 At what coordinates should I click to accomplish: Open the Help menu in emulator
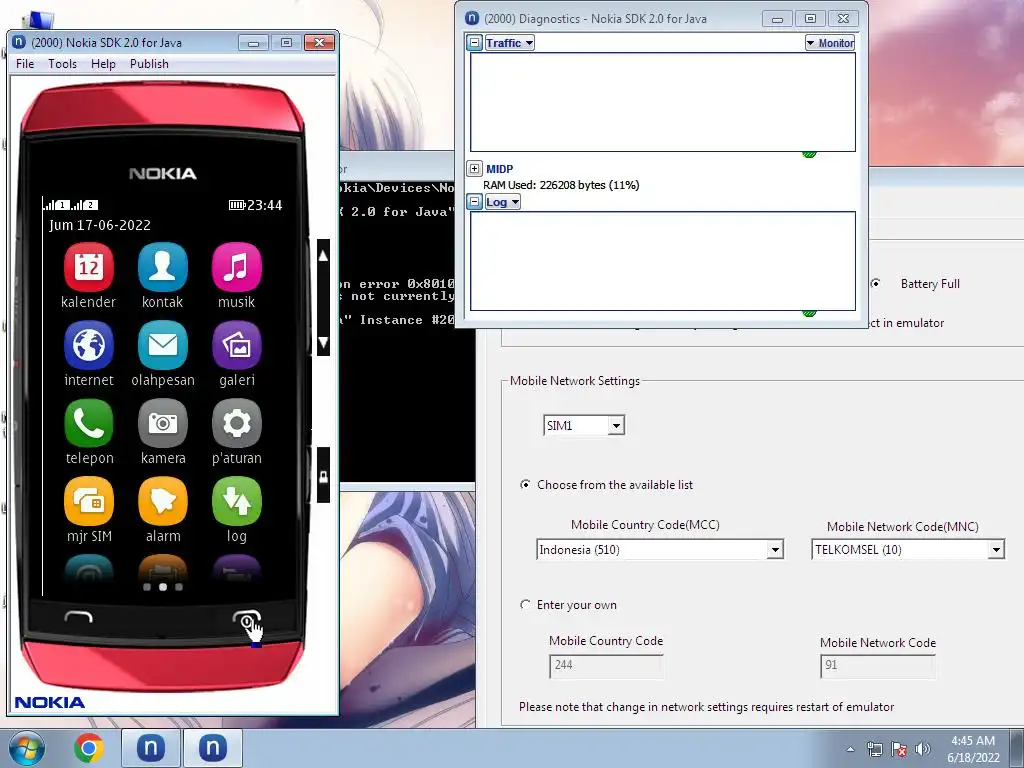coord(103,64)
